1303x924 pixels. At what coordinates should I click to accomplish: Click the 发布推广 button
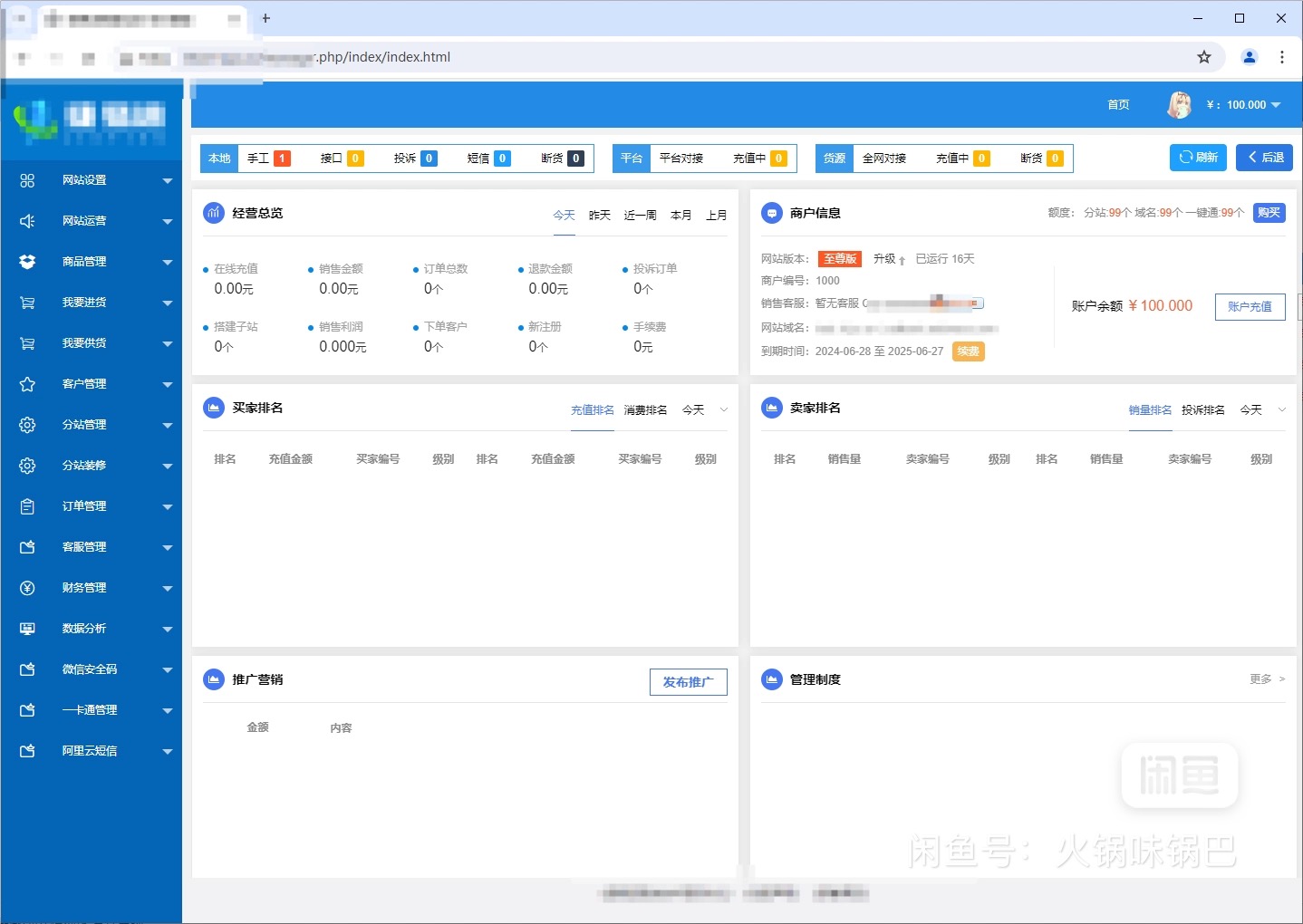[688, 681]
